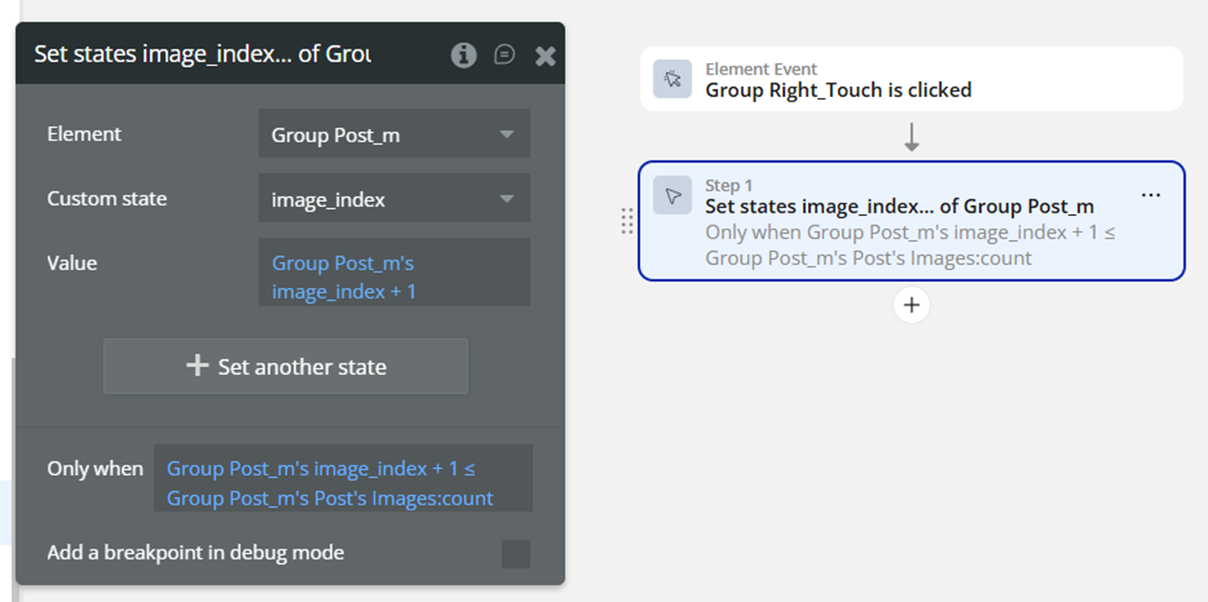This screenshot has width=1208, height=602.
Task: Open the three-dot menu on Step 1
Action: (x=1151, y=195)
